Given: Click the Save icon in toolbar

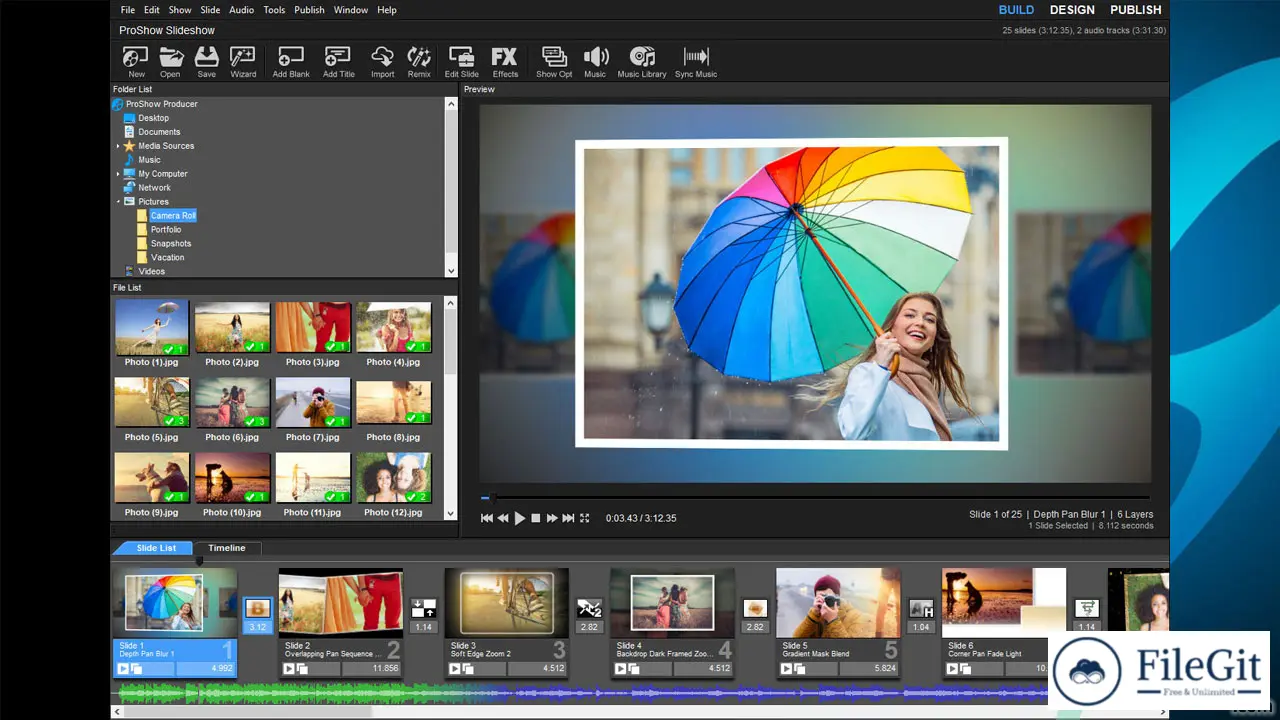Looking at the screenshot, I should (206, 61).
